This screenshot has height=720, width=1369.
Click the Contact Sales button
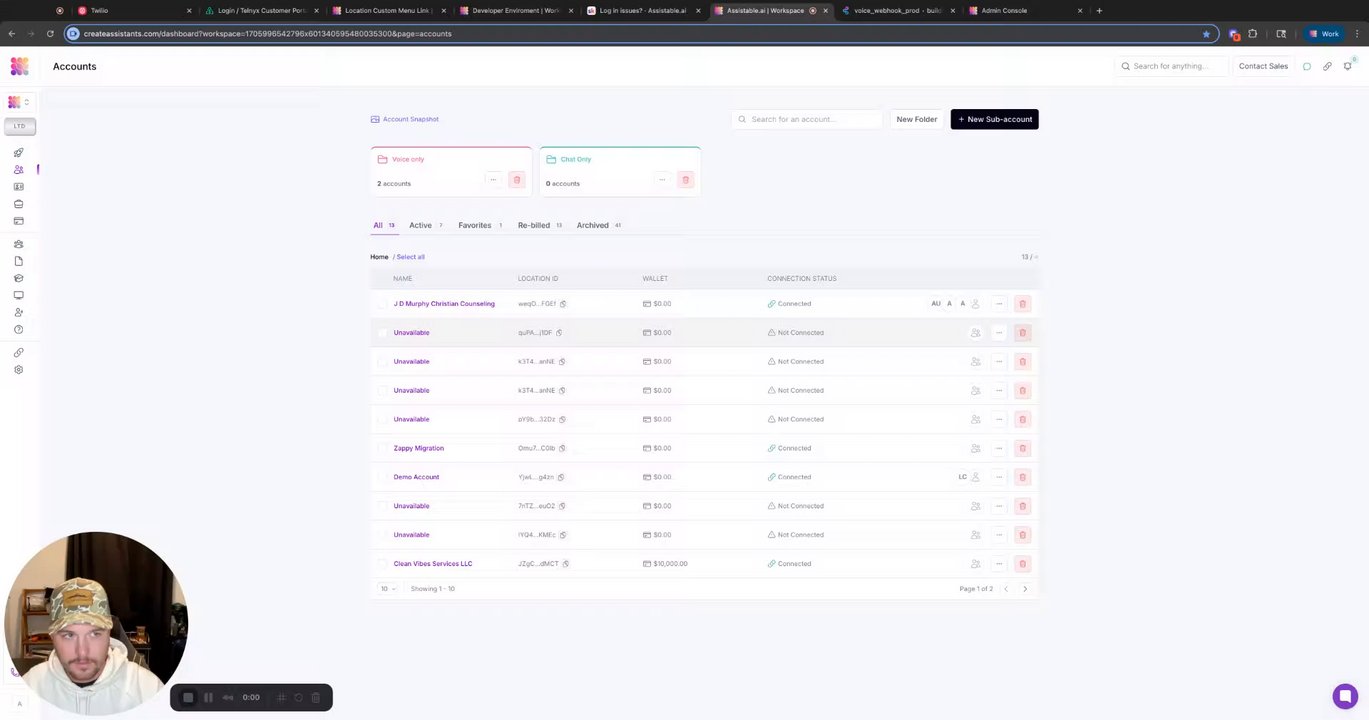point(1263,66)
